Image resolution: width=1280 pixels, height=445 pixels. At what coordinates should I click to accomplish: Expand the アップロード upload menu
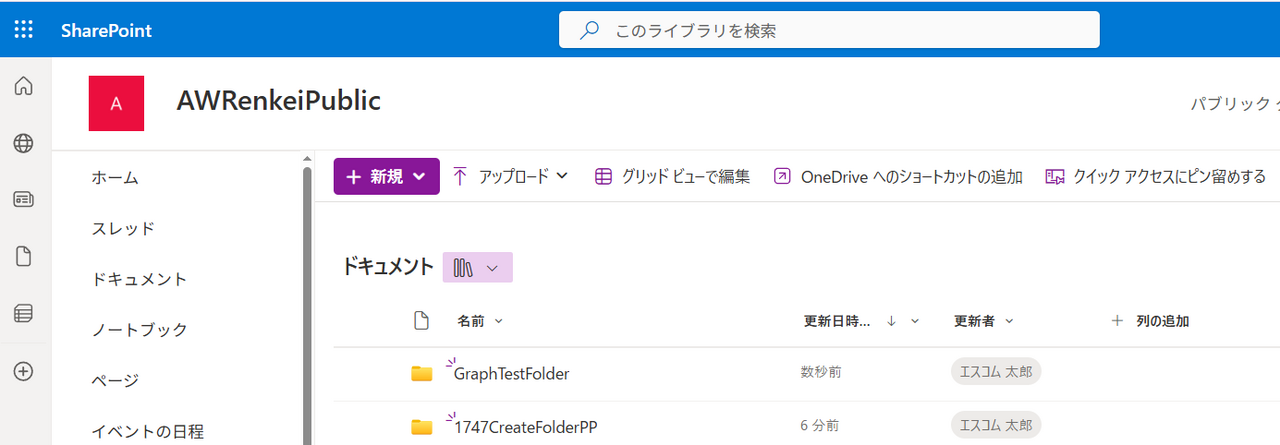510,177
